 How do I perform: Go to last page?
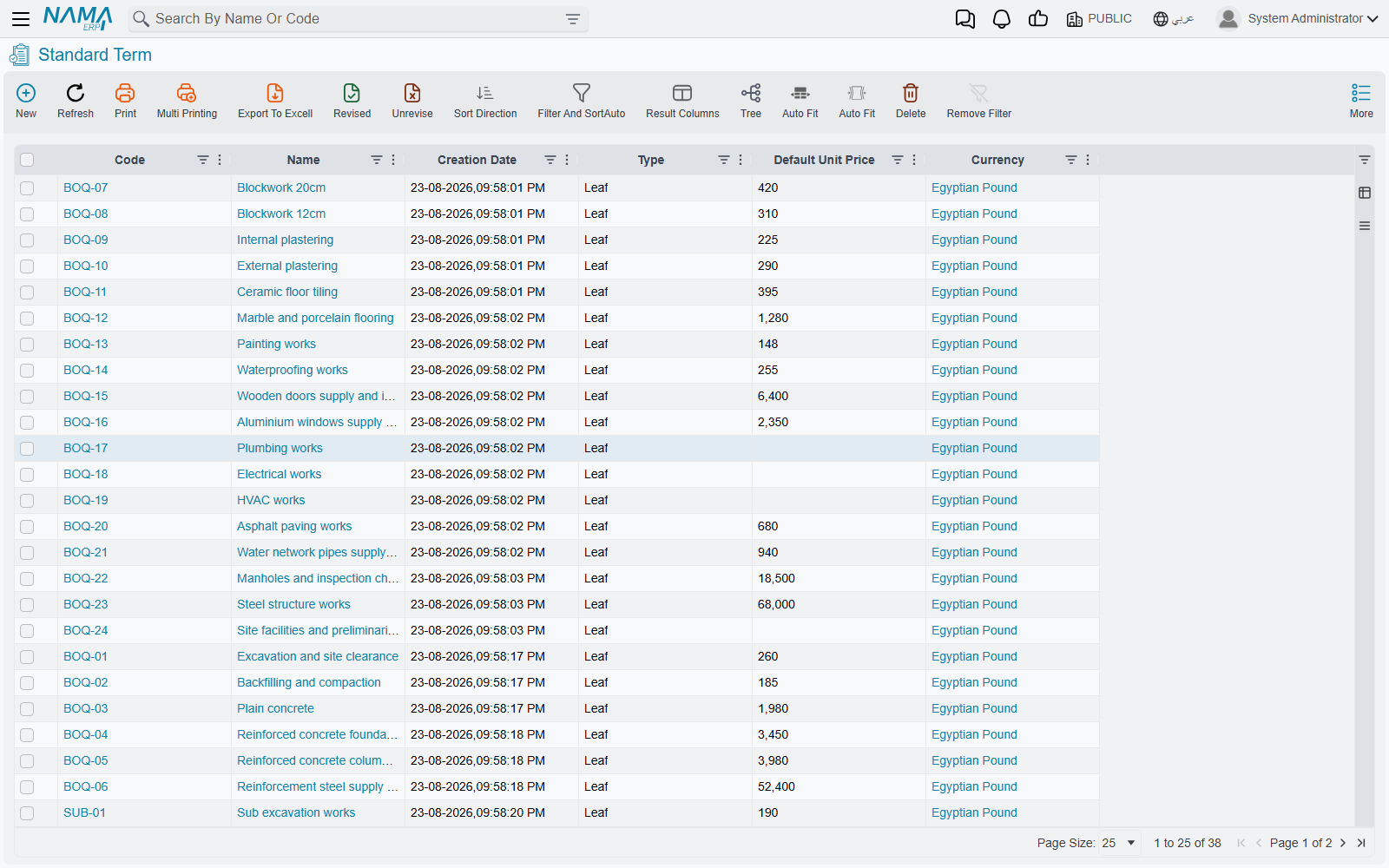[1361, 843]
